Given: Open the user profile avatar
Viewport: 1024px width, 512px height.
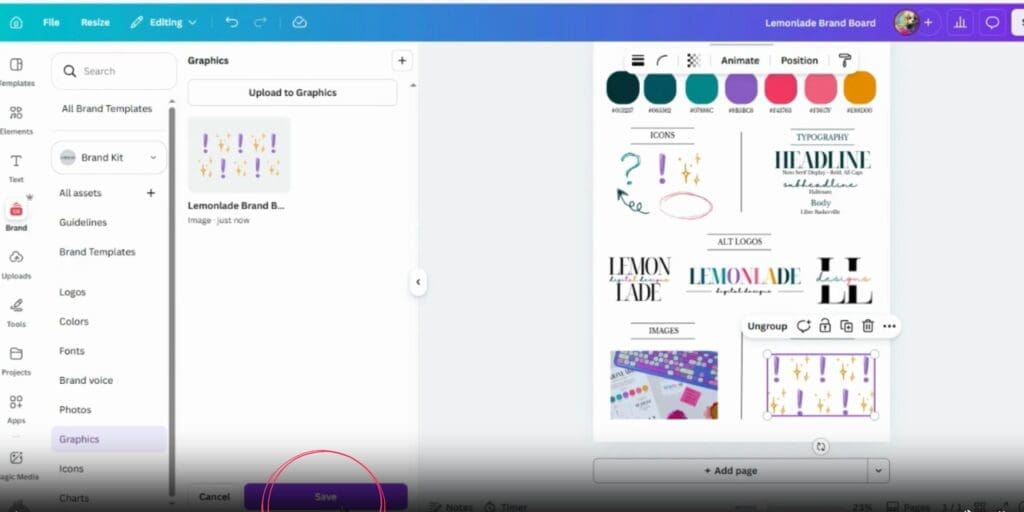Looking at the screenshot, I should tap(906, 22).
